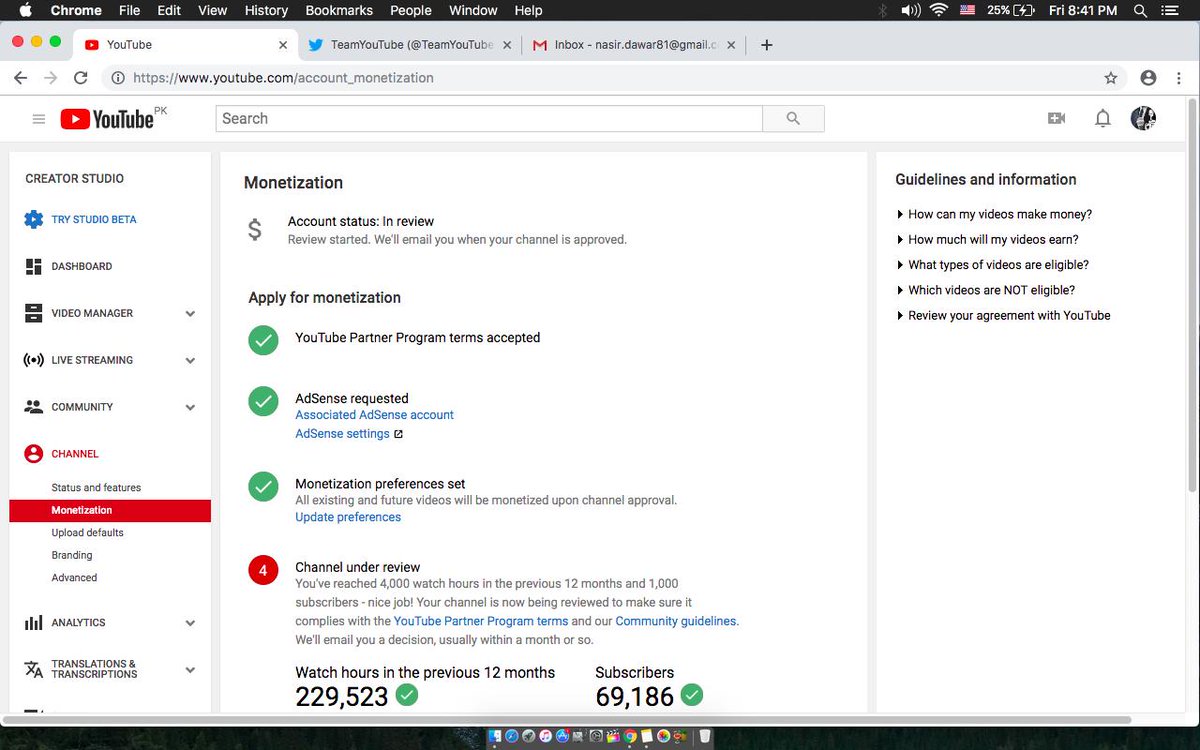Open the Window menu
The height and width of the screenshot is (750, 1200).
coord(473,10)
